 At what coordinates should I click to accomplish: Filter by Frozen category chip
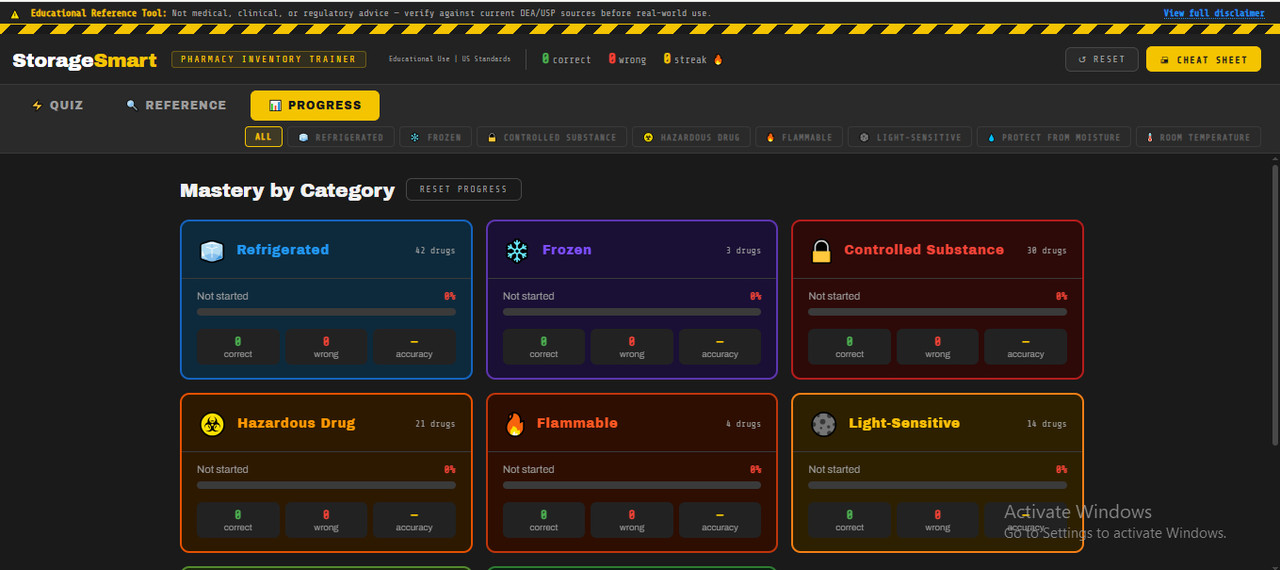436,137
